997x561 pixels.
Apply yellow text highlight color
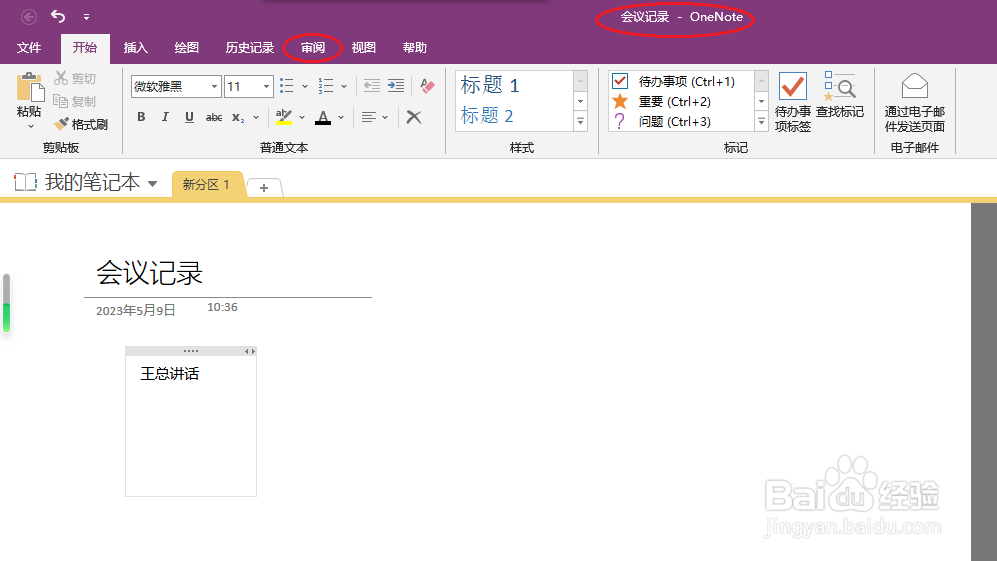(x=284, y=117)
